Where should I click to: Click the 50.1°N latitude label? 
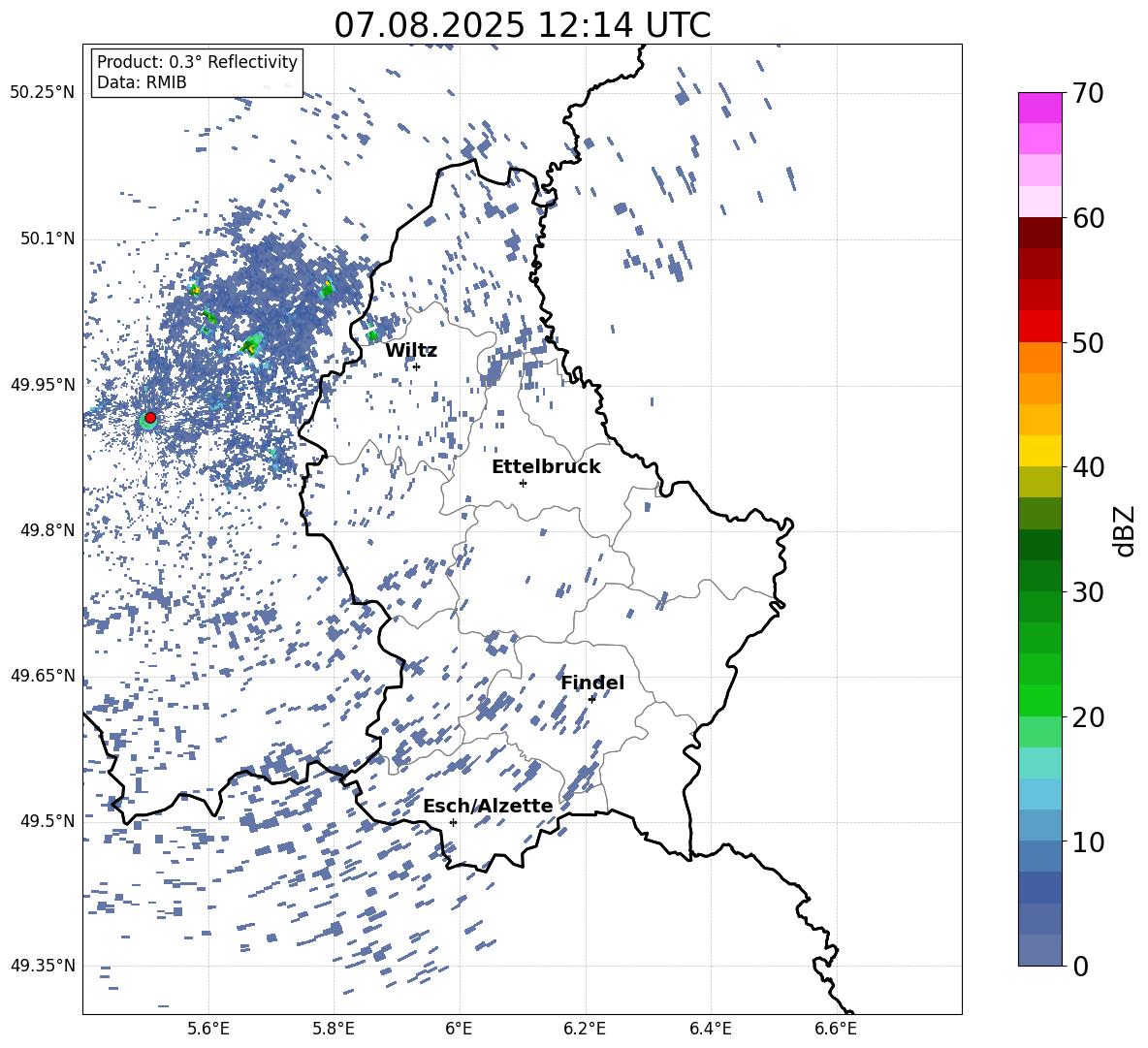[48, 239]
